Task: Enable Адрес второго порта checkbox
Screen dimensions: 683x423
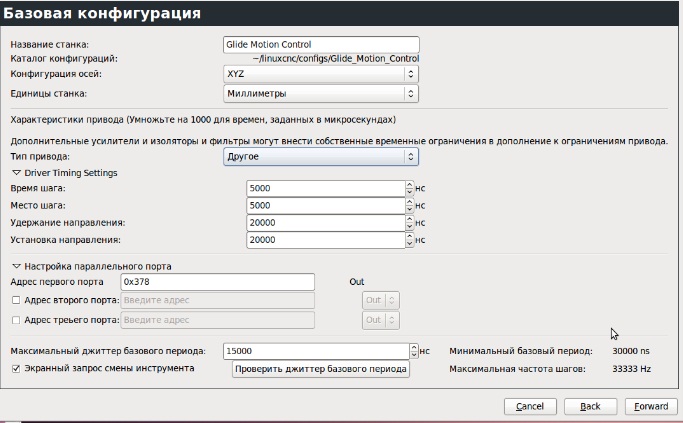Action: tap(15, 300)
